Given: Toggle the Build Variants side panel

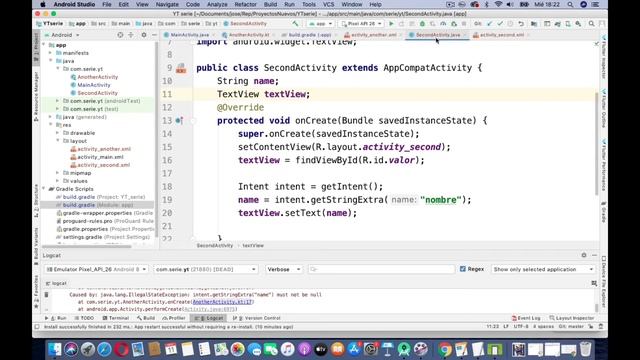Looking at the screenshot, I should click(36, 245).
